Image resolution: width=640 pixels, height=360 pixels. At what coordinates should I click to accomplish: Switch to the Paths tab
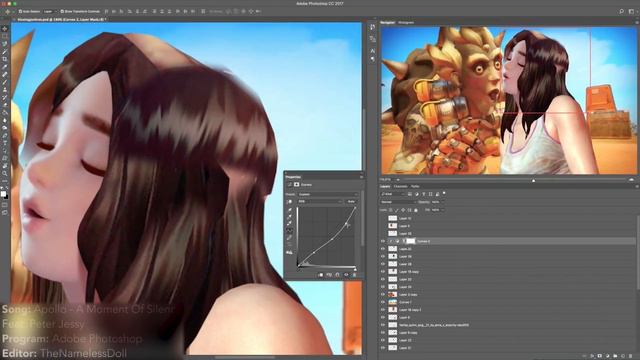click(415, 187)
